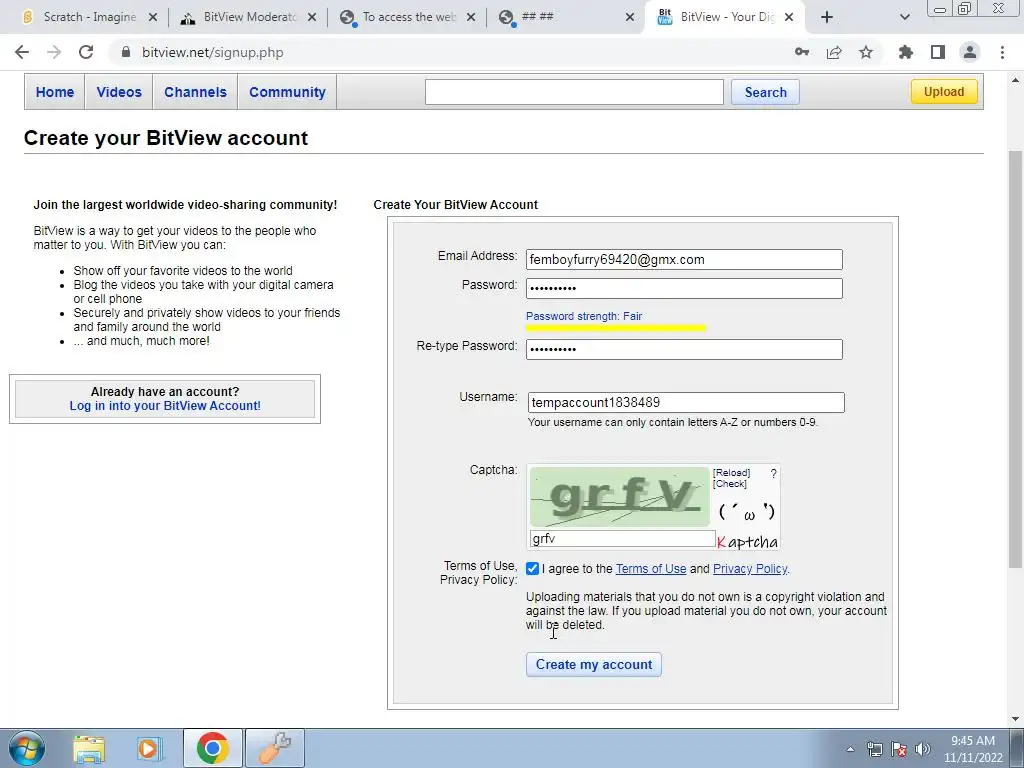The width and height of the screenshot is (1024, 768).
Task: Open Windows Explorer from the taskbar
Action: tap(89, 748)
